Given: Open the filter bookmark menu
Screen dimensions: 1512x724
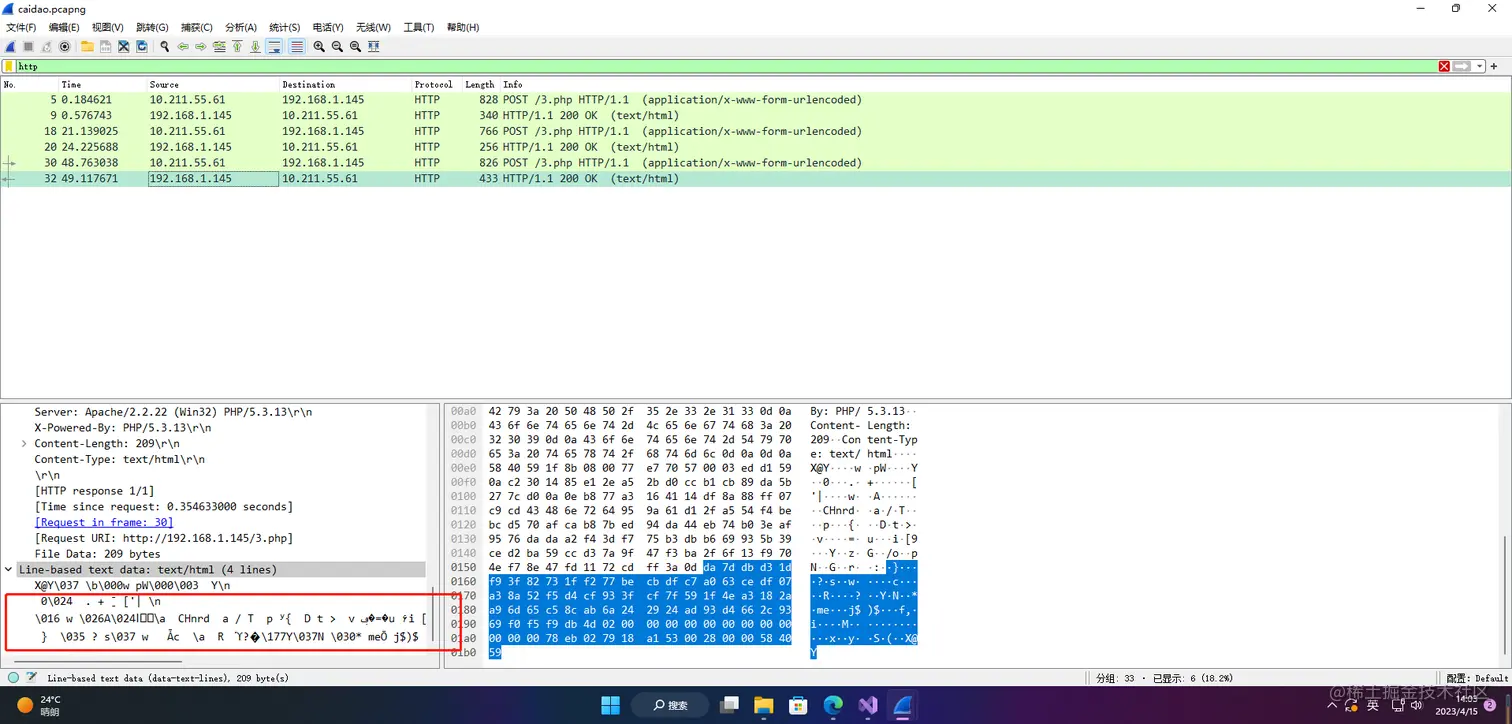Looking at the screenshot, I should (x=9, y=66).
